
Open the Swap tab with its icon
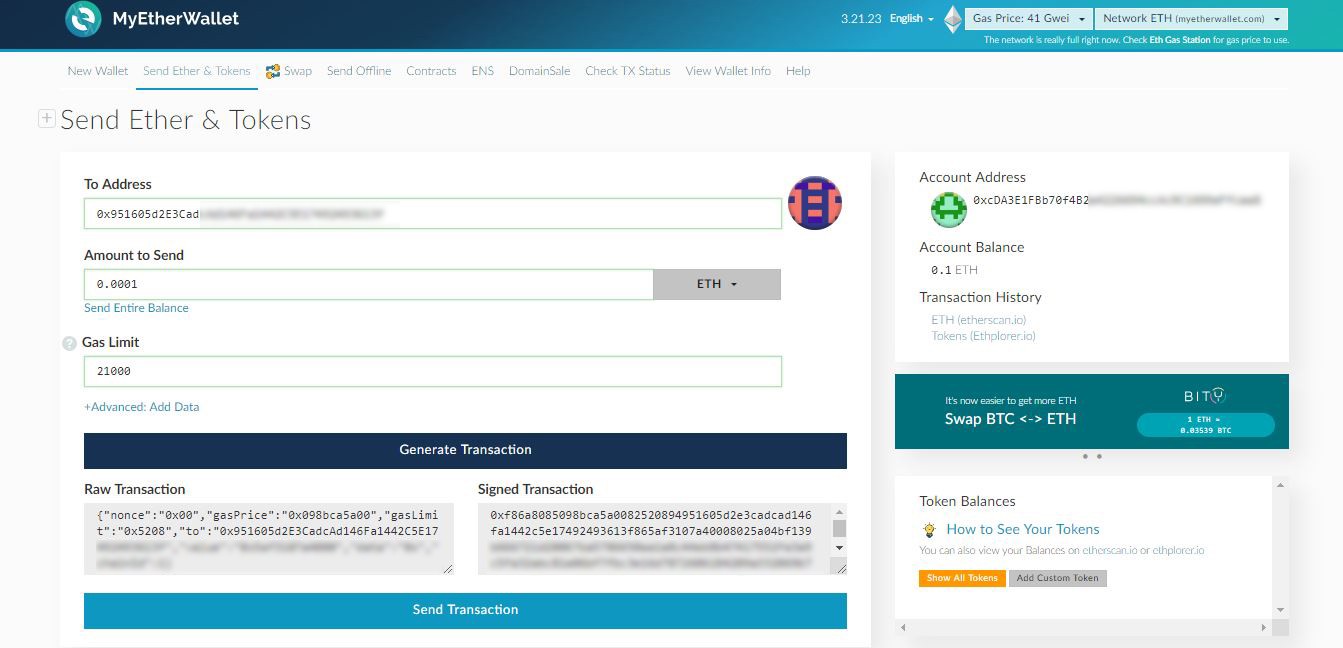289,71
